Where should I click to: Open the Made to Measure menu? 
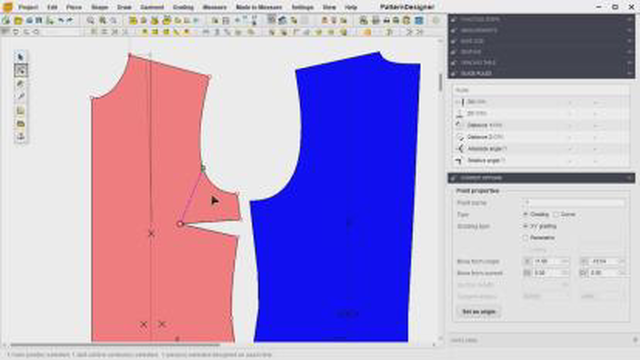point(259,7)
